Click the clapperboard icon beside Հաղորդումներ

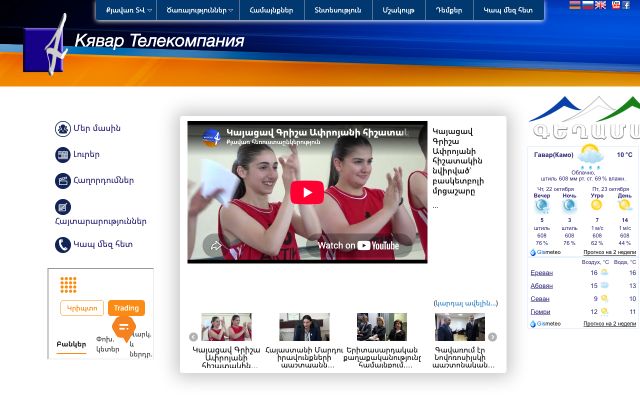coord(63,181)
